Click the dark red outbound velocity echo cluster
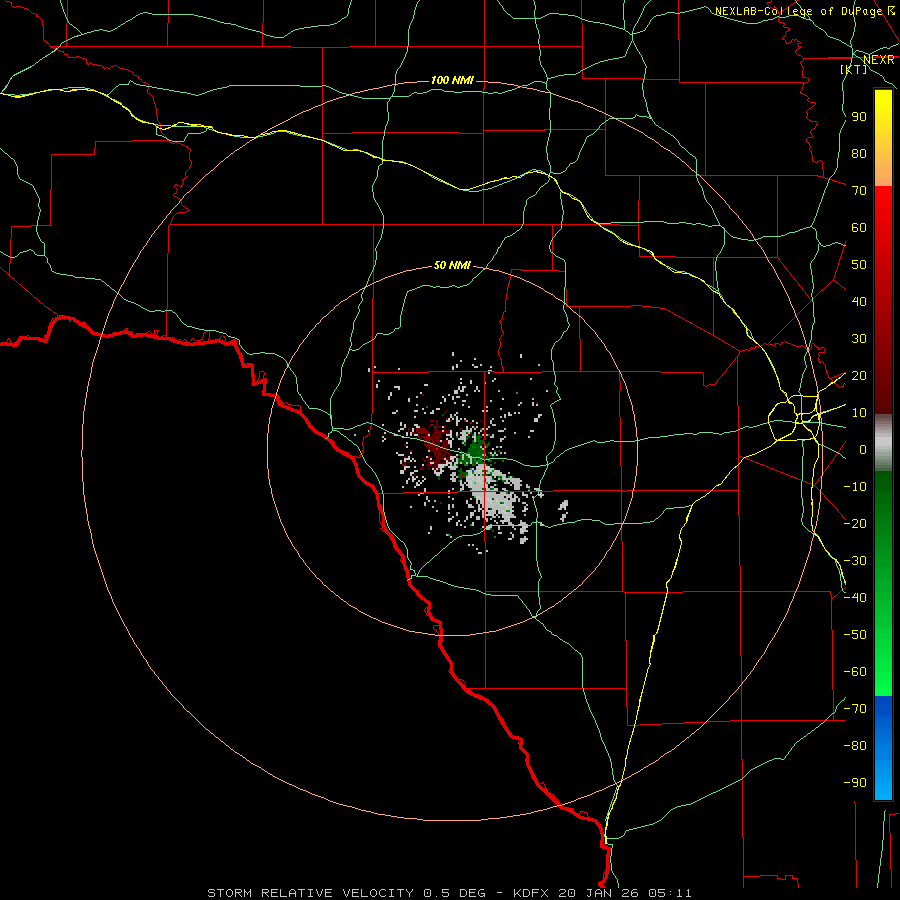Viewport: 900px width, 900px height. pos(435,445)
